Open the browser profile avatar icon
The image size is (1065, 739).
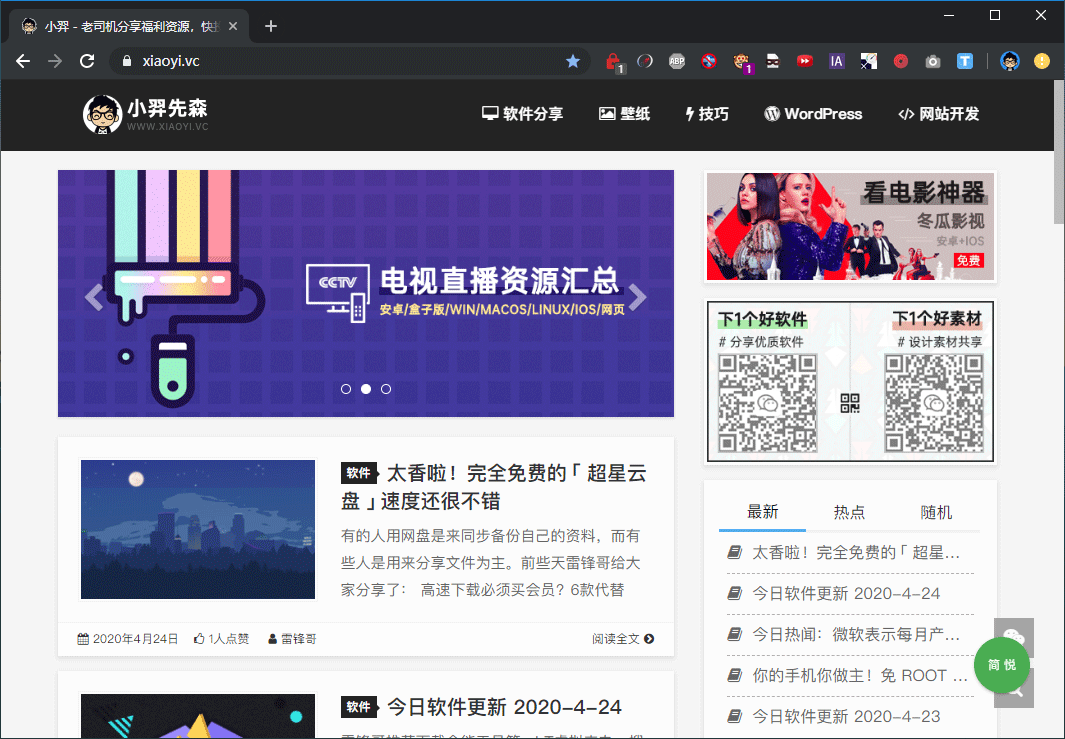tap(1010, 61)
